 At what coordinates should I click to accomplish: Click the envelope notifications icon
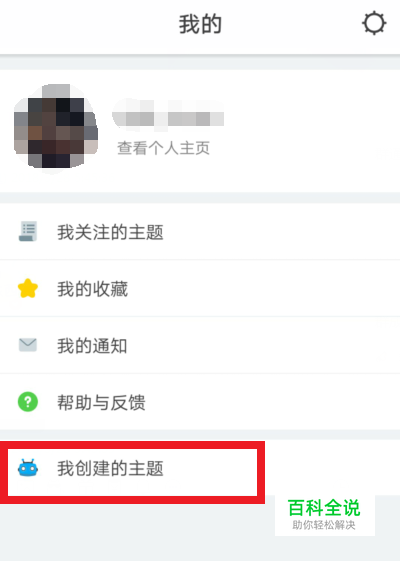28,345
